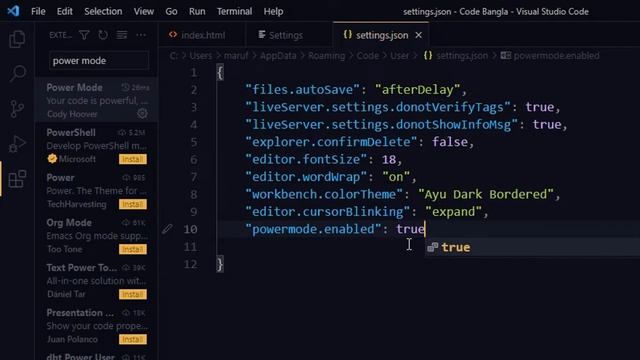Select the settings.json tab
Image resolution: width=640 pixels, height=360 pixels.
point(382,35)
